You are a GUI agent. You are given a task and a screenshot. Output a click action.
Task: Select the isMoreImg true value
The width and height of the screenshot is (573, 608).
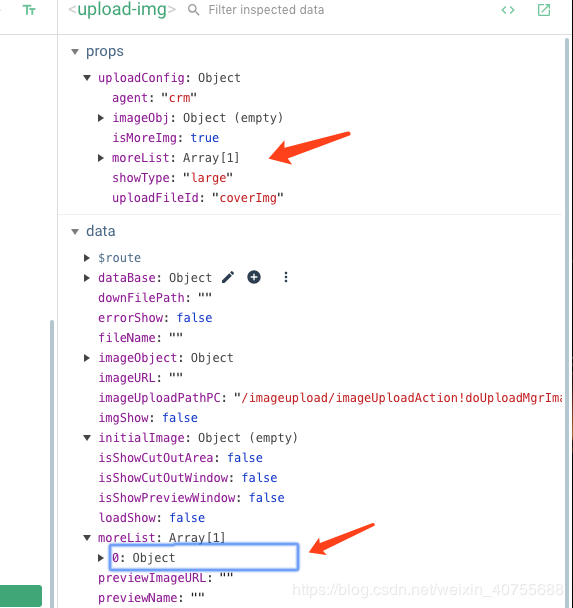coord(205,138)
